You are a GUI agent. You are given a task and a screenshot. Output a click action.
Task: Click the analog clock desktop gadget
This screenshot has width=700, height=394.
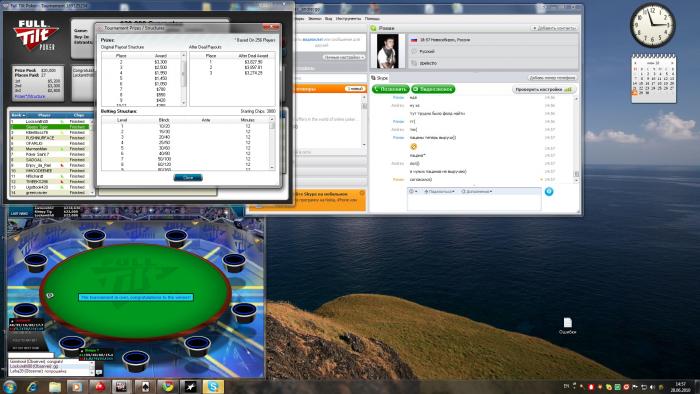(x=653, y=25)
